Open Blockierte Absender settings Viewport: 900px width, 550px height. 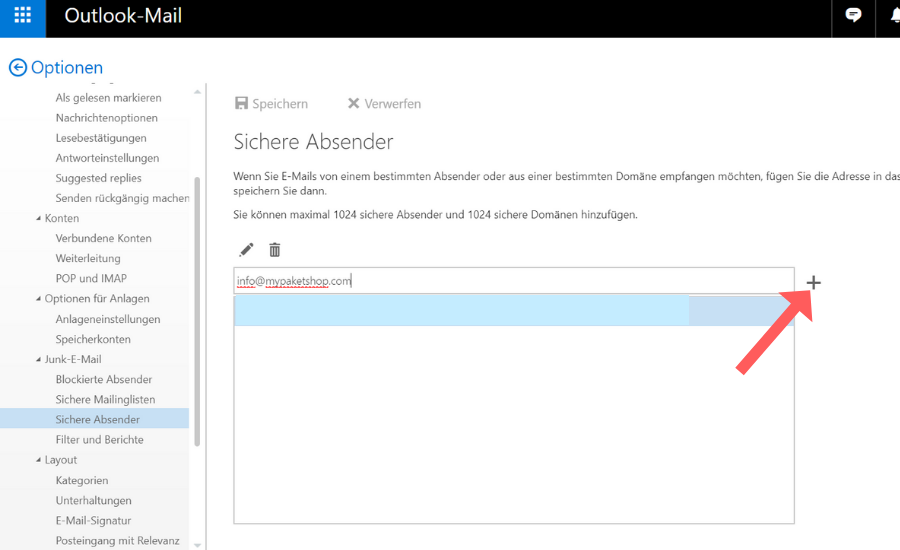click(104, 380)
